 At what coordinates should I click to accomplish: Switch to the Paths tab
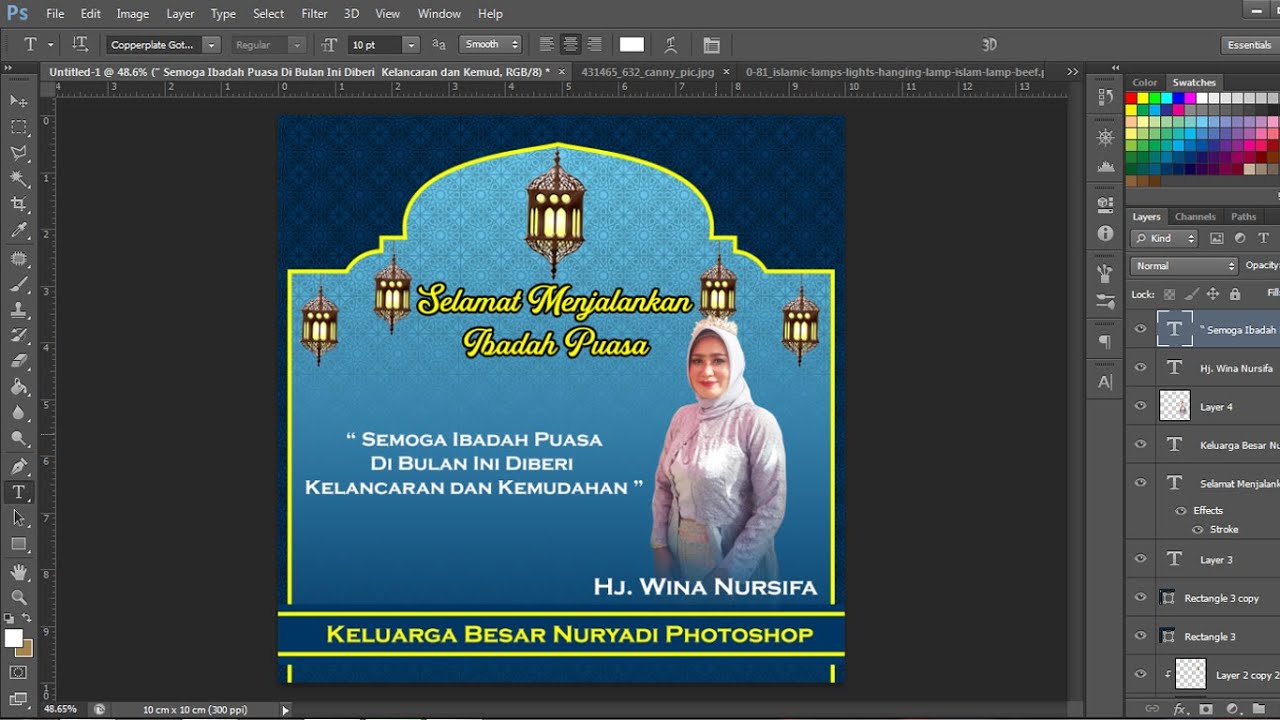(x=1243, y=216)
